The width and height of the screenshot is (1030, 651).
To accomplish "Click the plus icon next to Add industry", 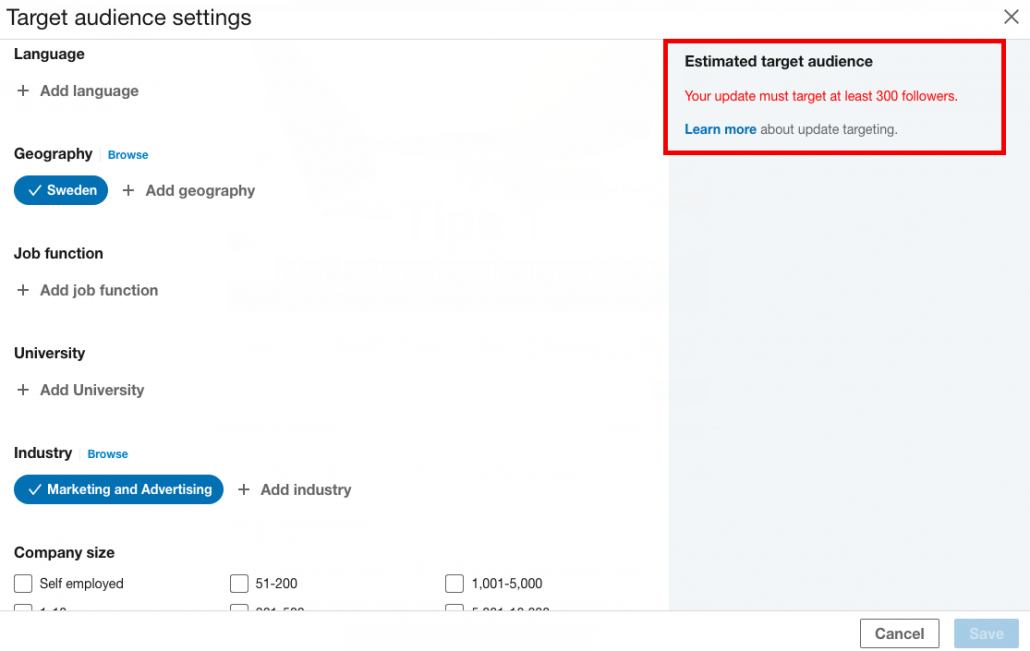I will [x=245, y=489].
